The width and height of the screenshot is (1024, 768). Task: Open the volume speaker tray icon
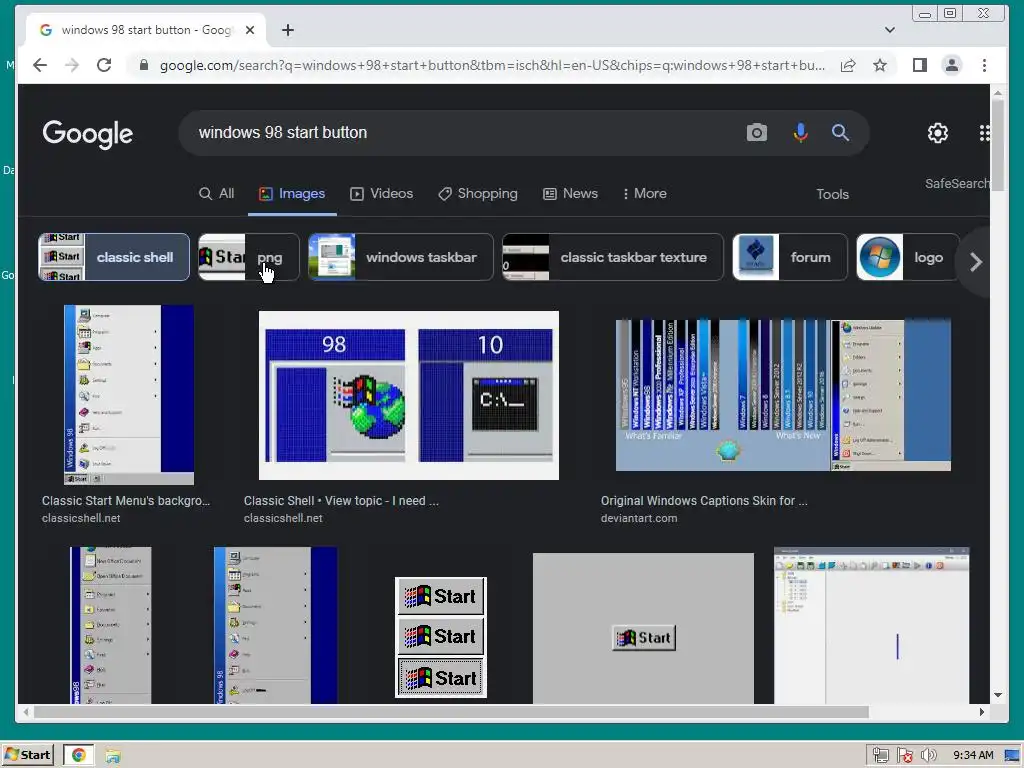[x=928, y=756]
